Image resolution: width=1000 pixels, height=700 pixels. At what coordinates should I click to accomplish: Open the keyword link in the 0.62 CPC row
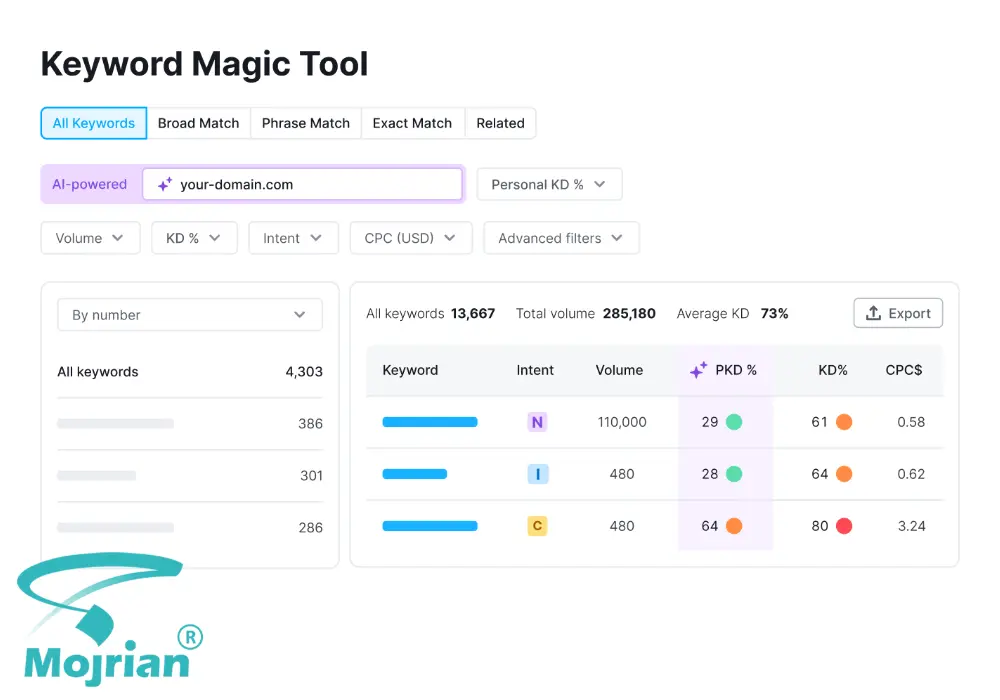[415, 474]
